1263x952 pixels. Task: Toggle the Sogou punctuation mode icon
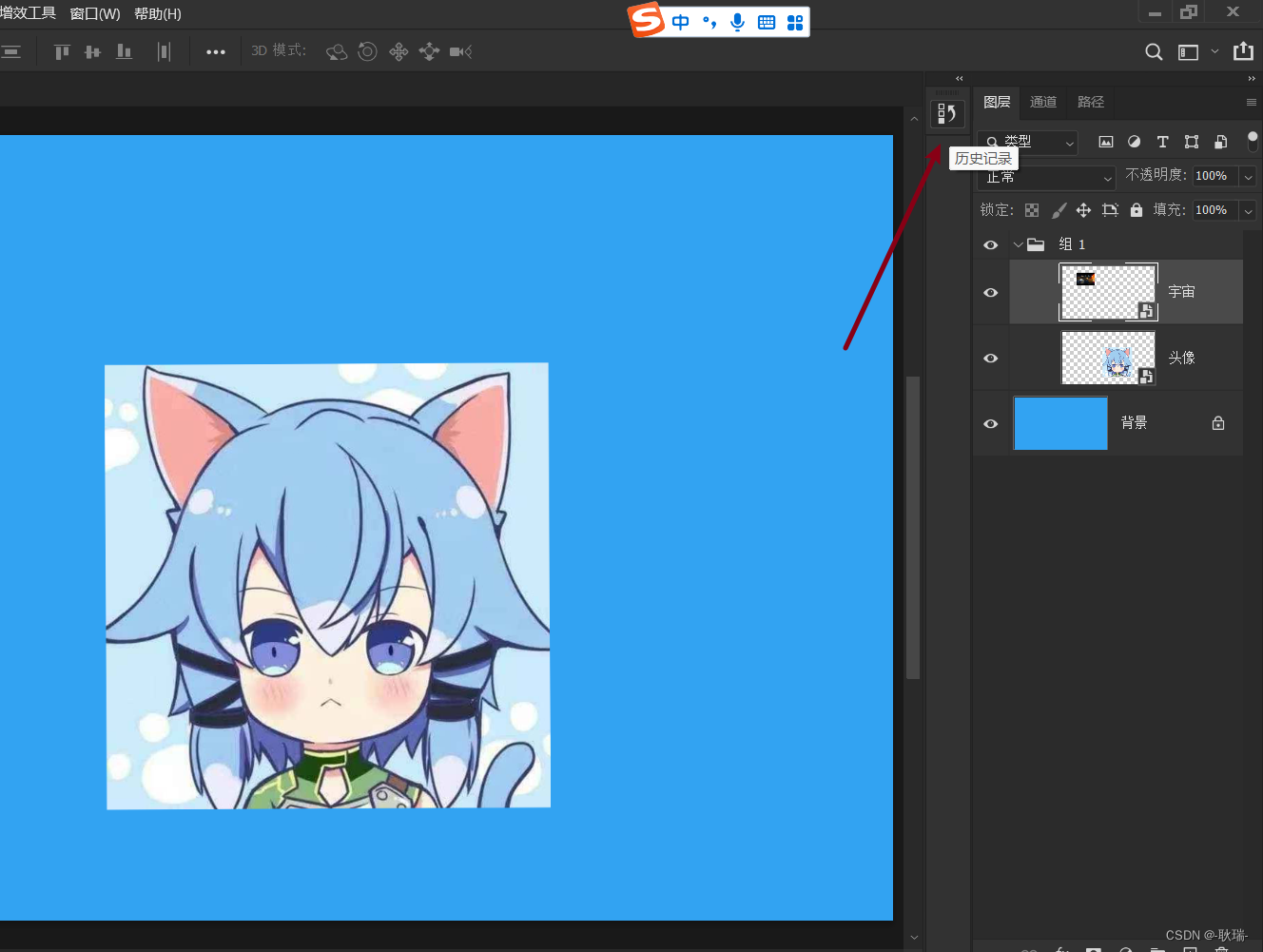coord(709,22)
